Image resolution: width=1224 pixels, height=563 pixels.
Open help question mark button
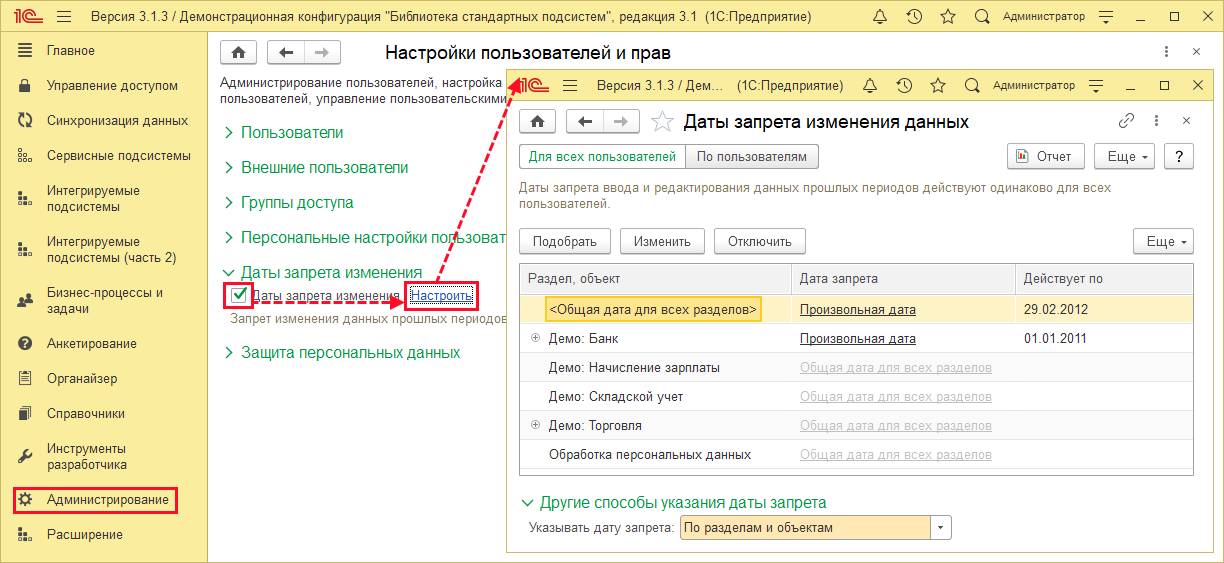point(1179,156)
